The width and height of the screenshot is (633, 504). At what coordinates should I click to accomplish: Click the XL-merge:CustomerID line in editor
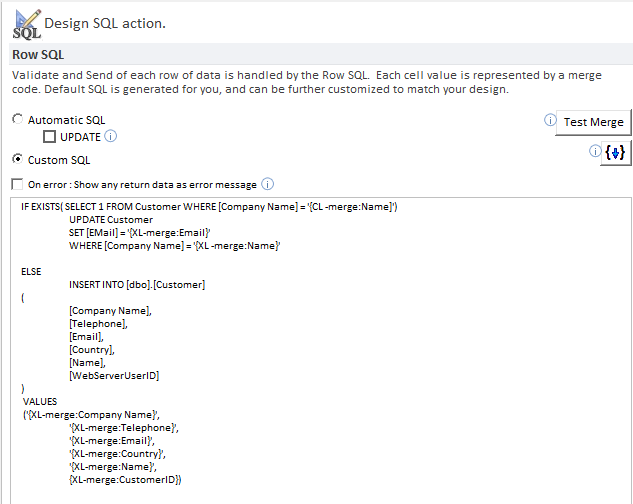[124, 480]
